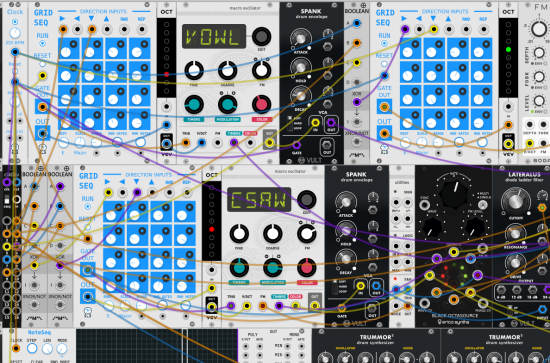
Task: Click COLOR knob on VOWL oscillator
Action: click(x=261, y=104)
